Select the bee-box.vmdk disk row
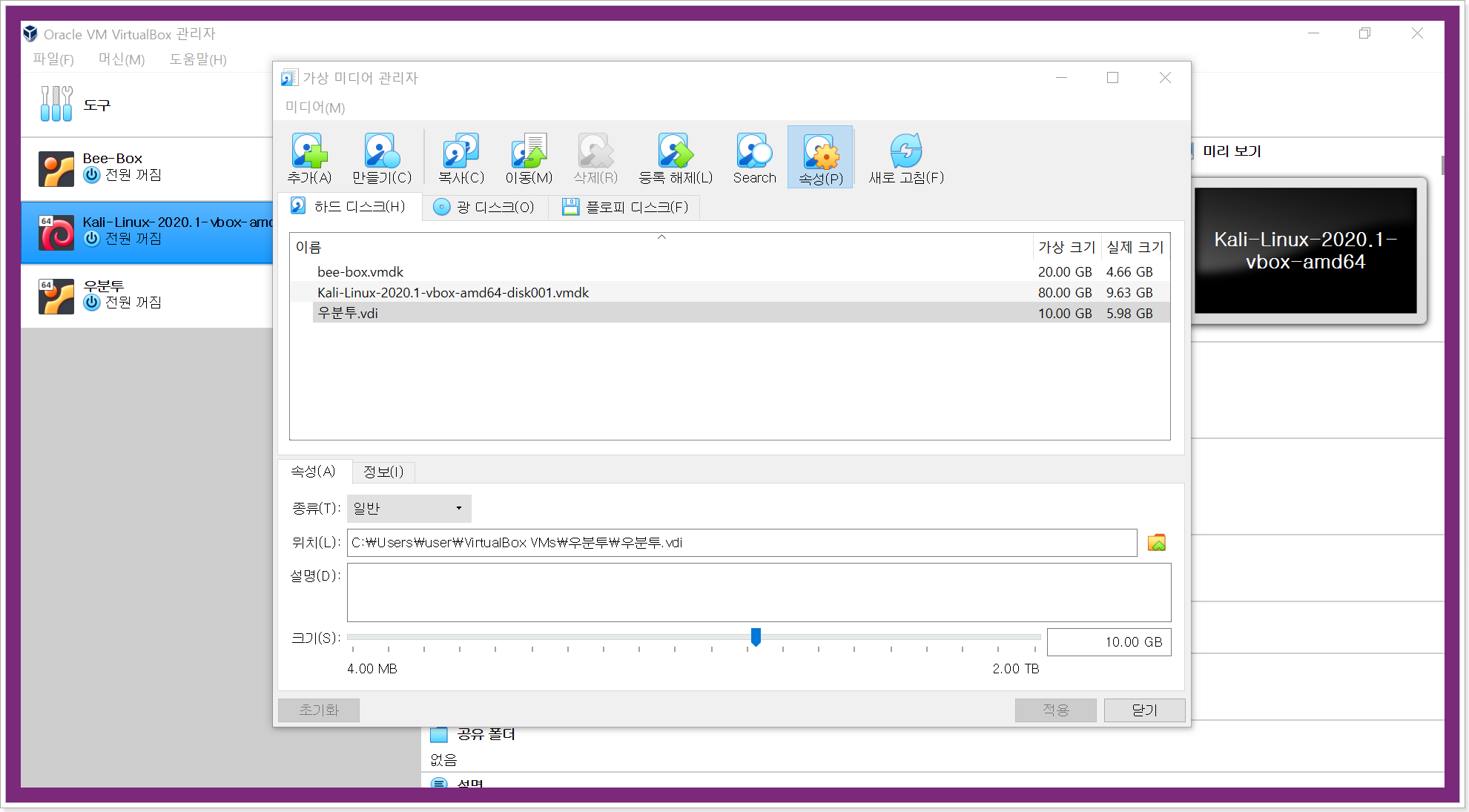The width and height of the screenshot is (1469, 812). click(x=730, y=272)
